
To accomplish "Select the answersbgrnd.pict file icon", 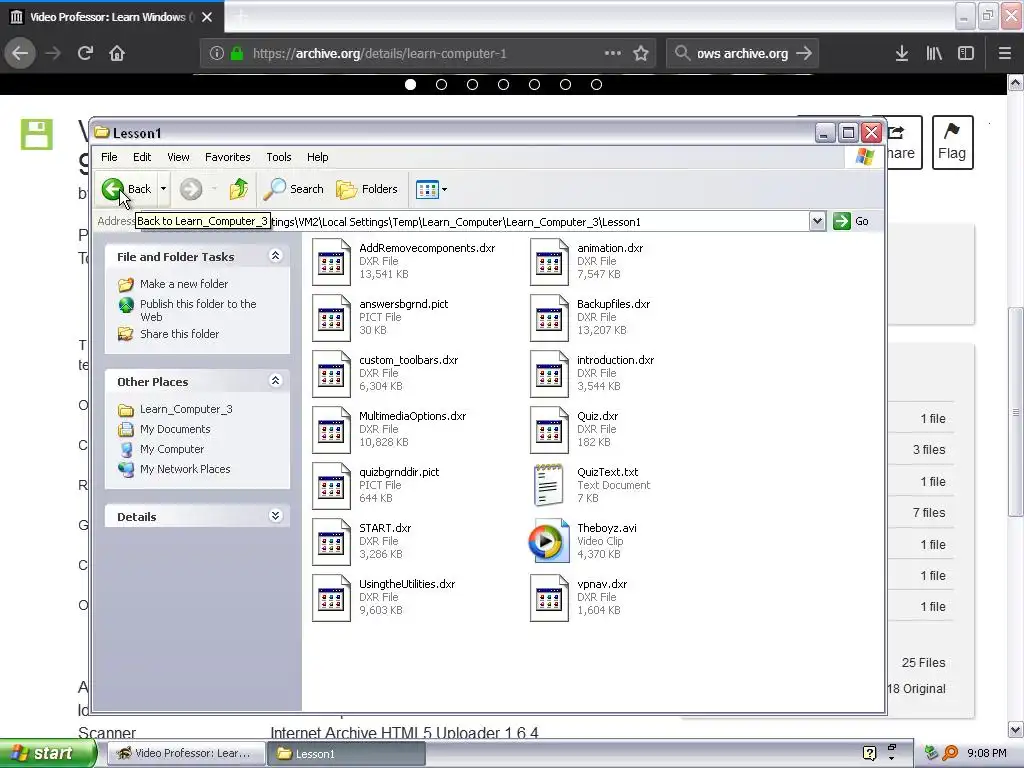I will [331, 318].
